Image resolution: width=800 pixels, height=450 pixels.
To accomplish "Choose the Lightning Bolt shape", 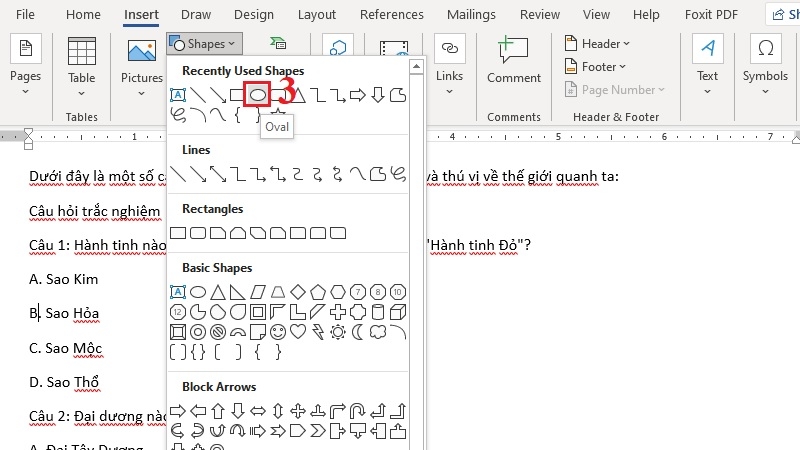I will pos(318,332).
